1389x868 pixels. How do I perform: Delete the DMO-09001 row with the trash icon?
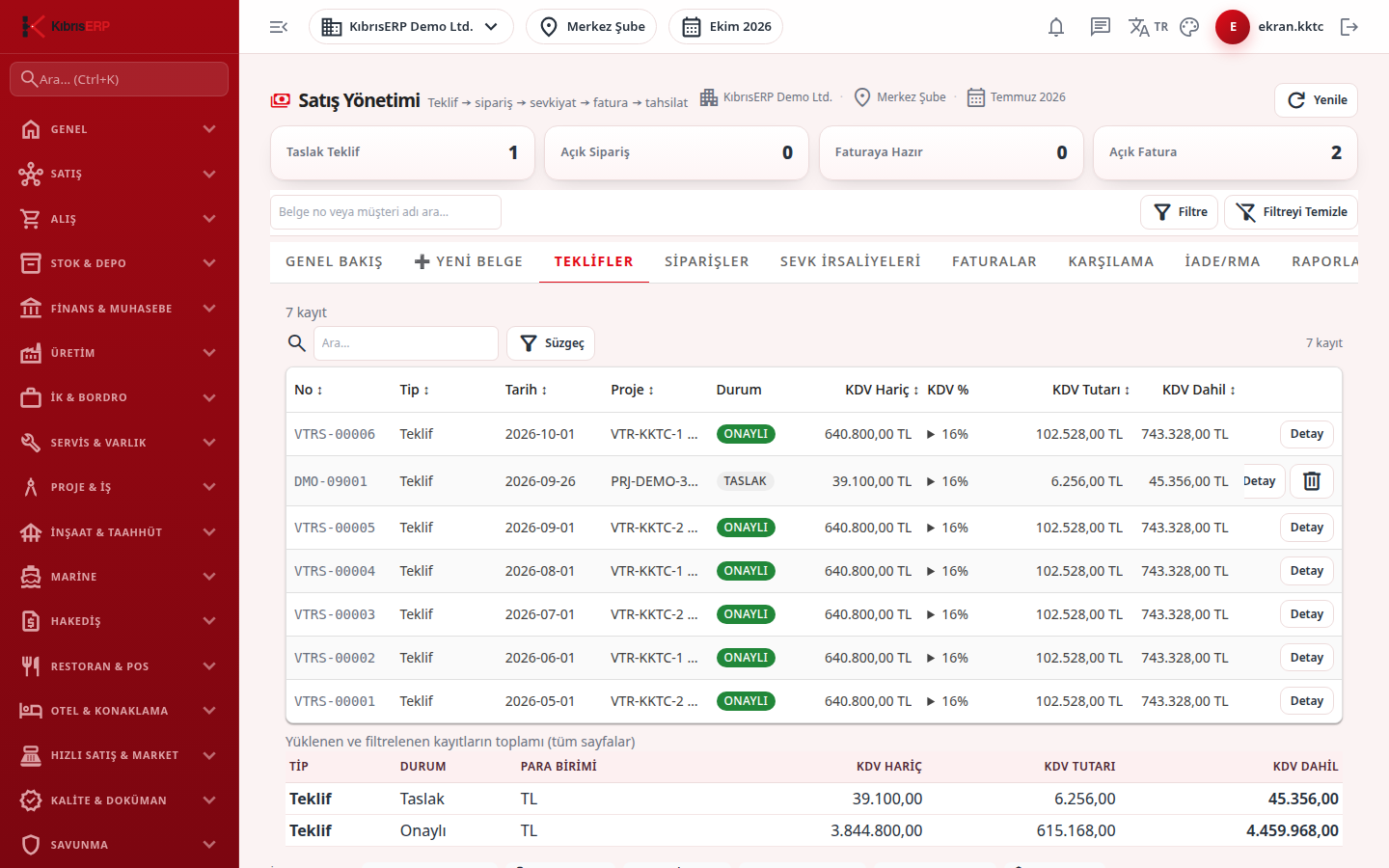pyautogui.click(x=1312, y=481)
